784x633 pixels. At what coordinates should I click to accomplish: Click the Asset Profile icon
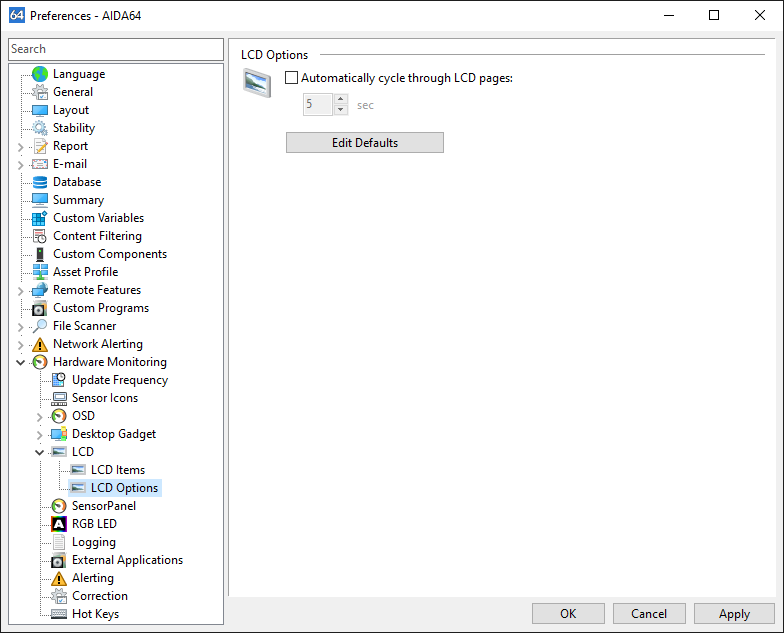click(x=40, y=272)
